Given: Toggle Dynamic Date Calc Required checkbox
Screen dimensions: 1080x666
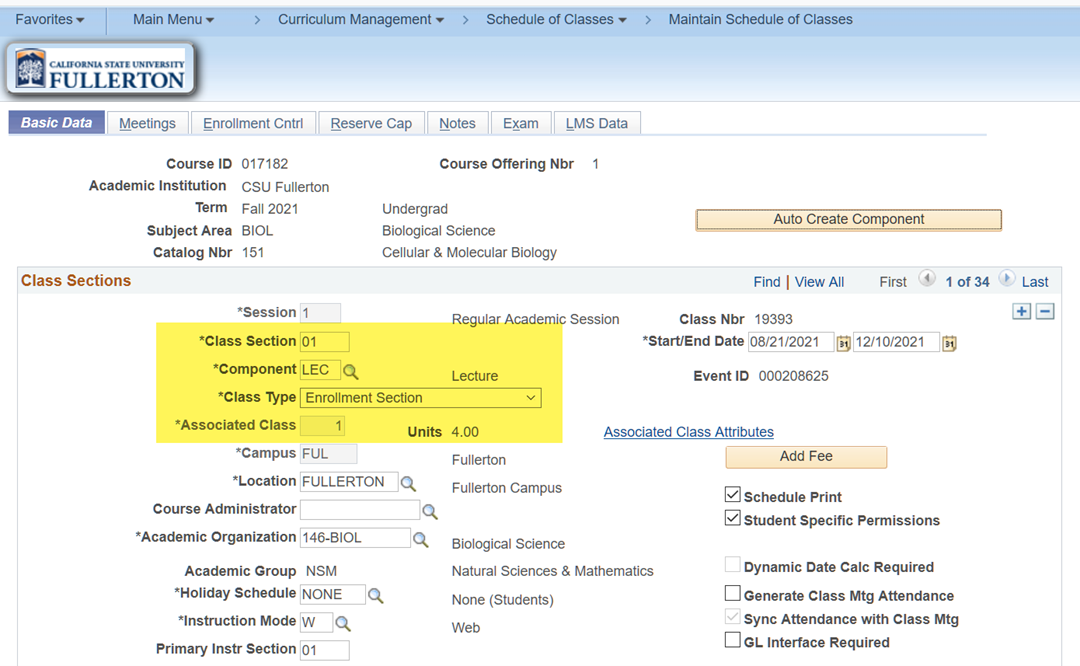Looking at the screenshot, I should [x=733, y=565].
